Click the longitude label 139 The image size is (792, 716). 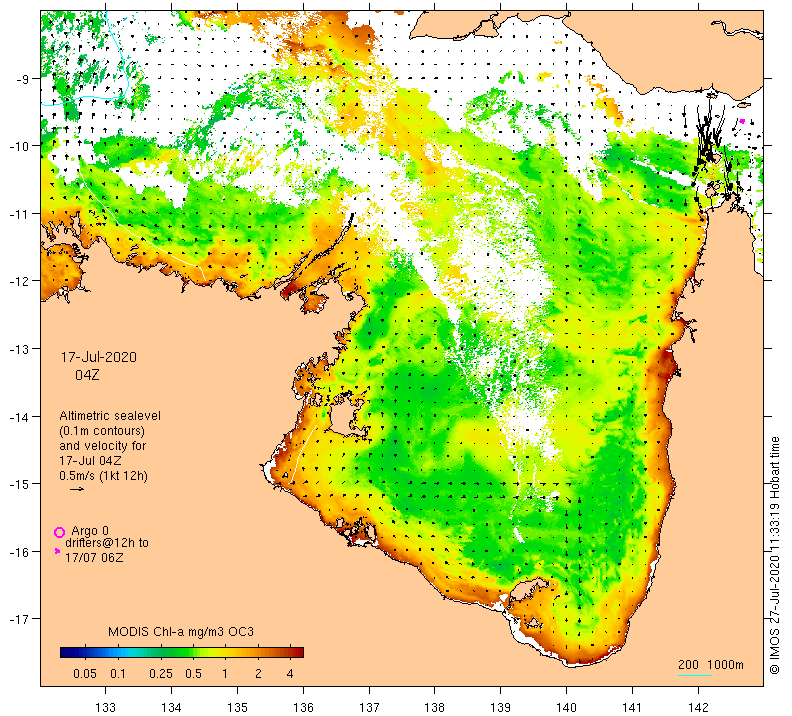coord(501,707)
